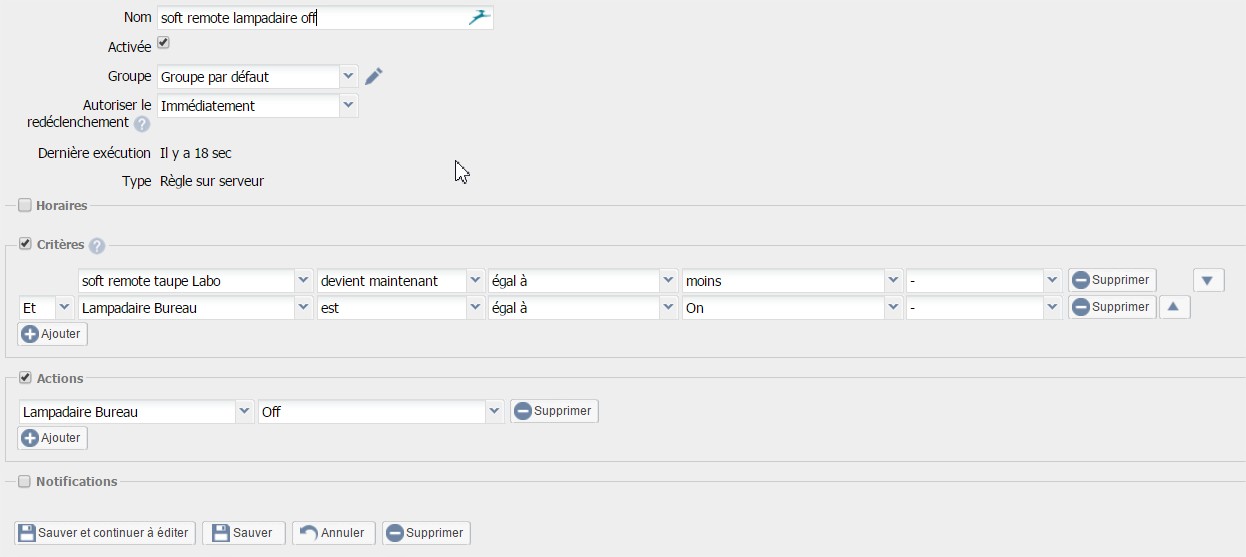Image resolution: width=1246 pixels, height=557 pixels.
Task: Enable the Horaires section checkbox
Action: pos(25,205)
